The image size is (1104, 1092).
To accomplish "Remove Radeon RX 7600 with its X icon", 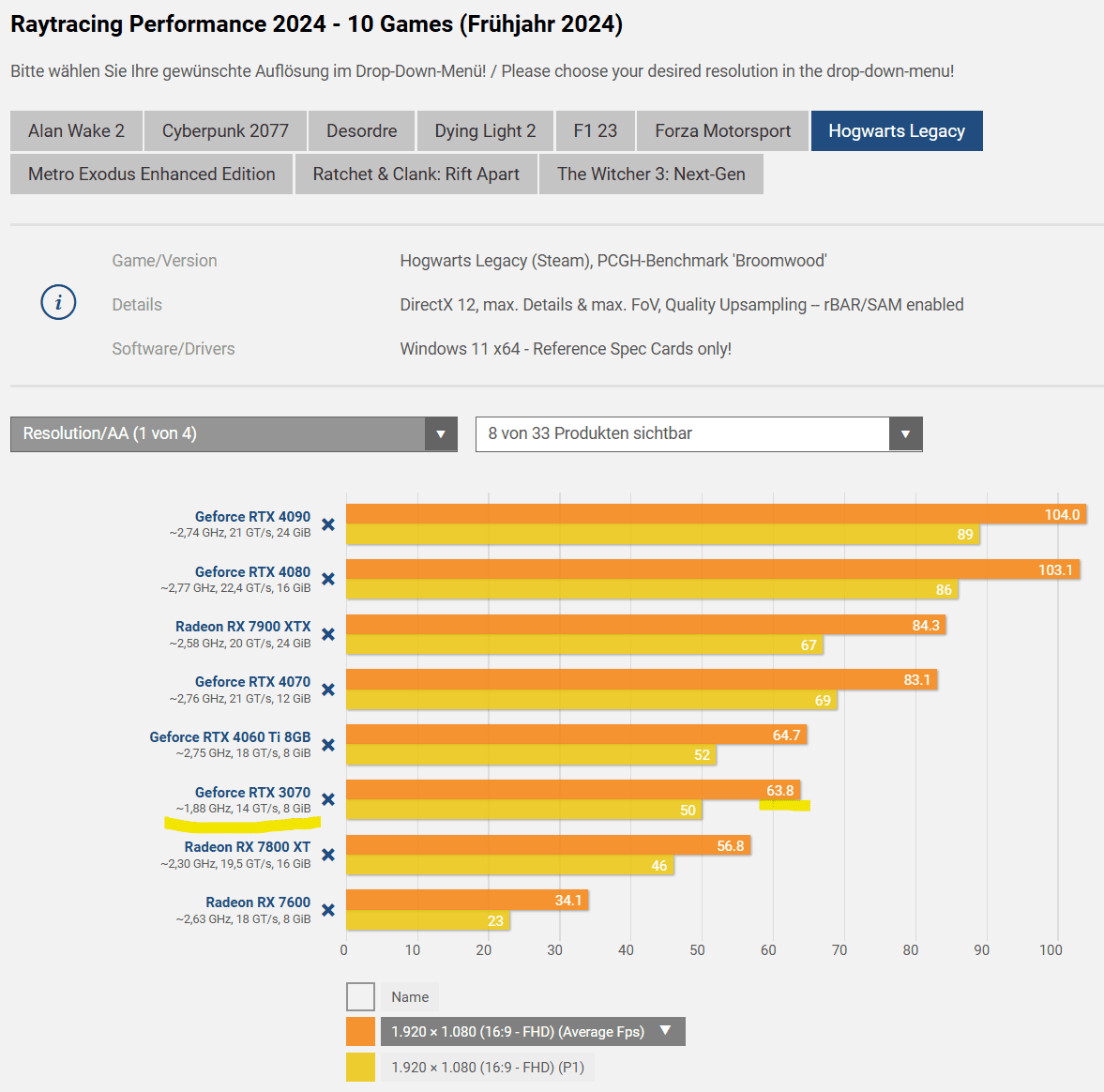I will point(328,910).
